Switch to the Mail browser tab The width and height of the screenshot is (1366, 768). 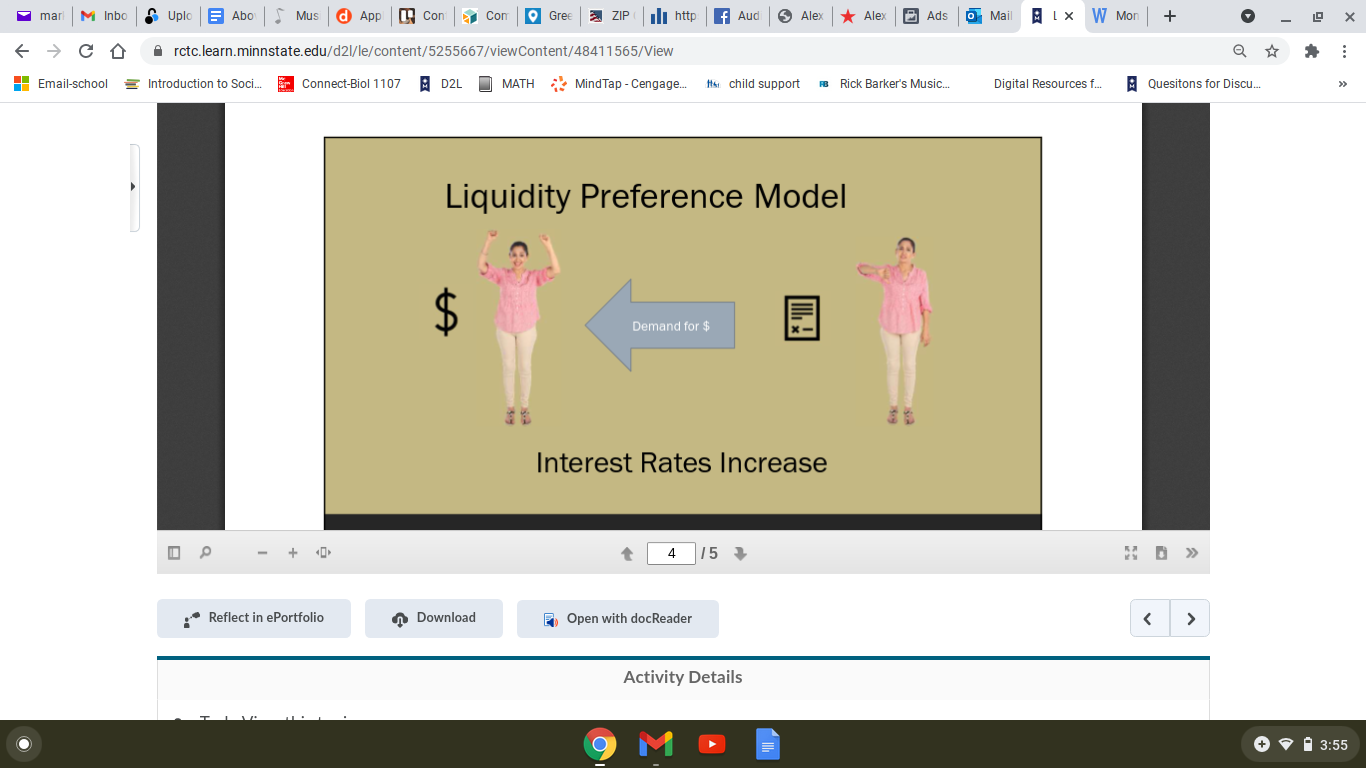(988, 16)
